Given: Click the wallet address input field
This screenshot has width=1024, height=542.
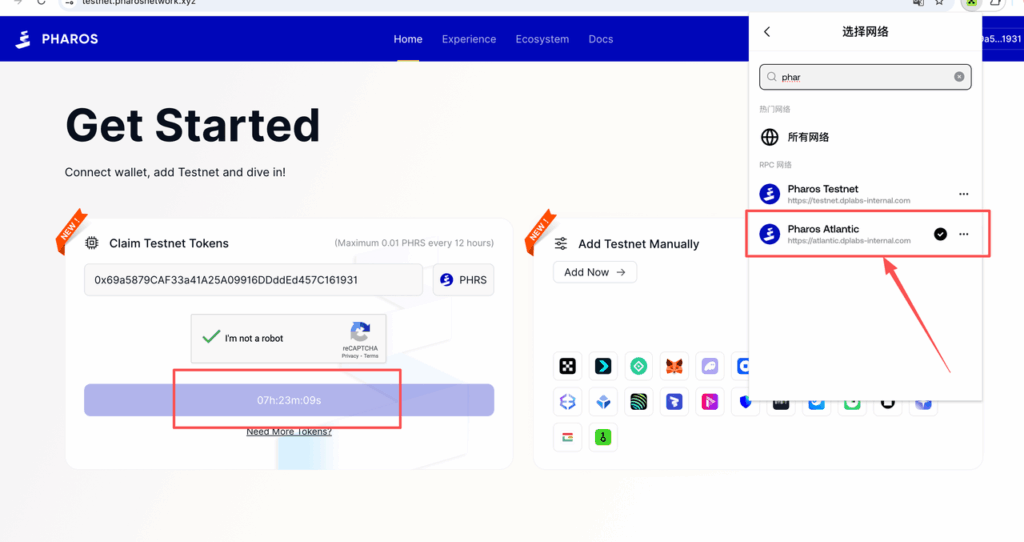Looking at the screenshot, I should [x=253, y=280].
